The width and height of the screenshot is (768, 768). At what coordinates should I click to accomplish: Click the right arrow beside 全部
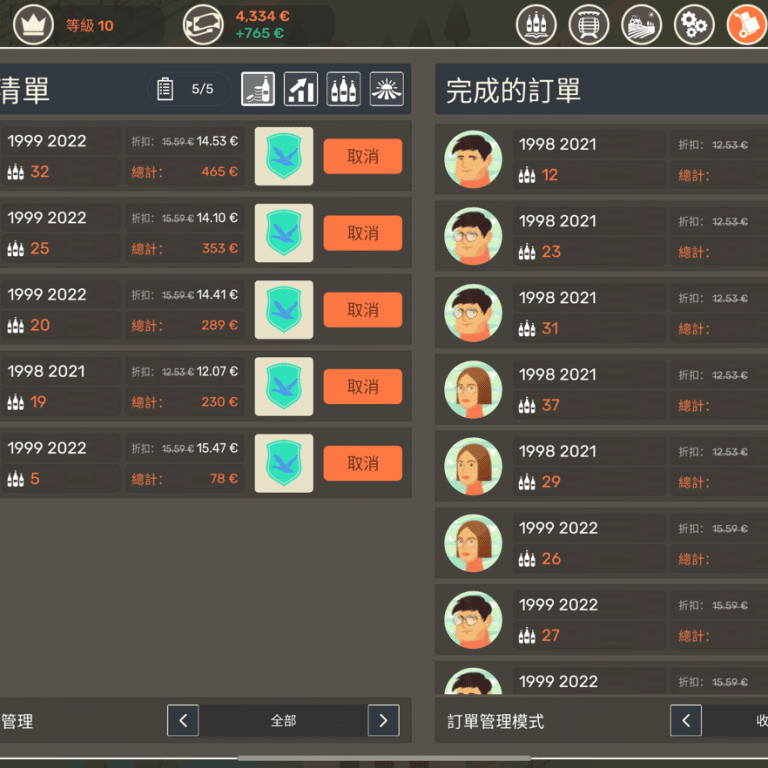(x=383, y=720)
